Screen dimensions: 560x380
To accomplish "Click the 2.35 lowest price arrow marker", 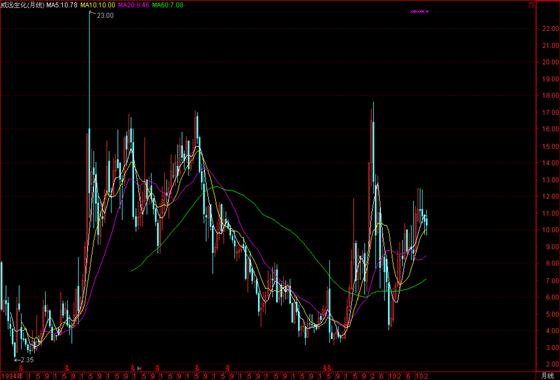I will (24, 360).
